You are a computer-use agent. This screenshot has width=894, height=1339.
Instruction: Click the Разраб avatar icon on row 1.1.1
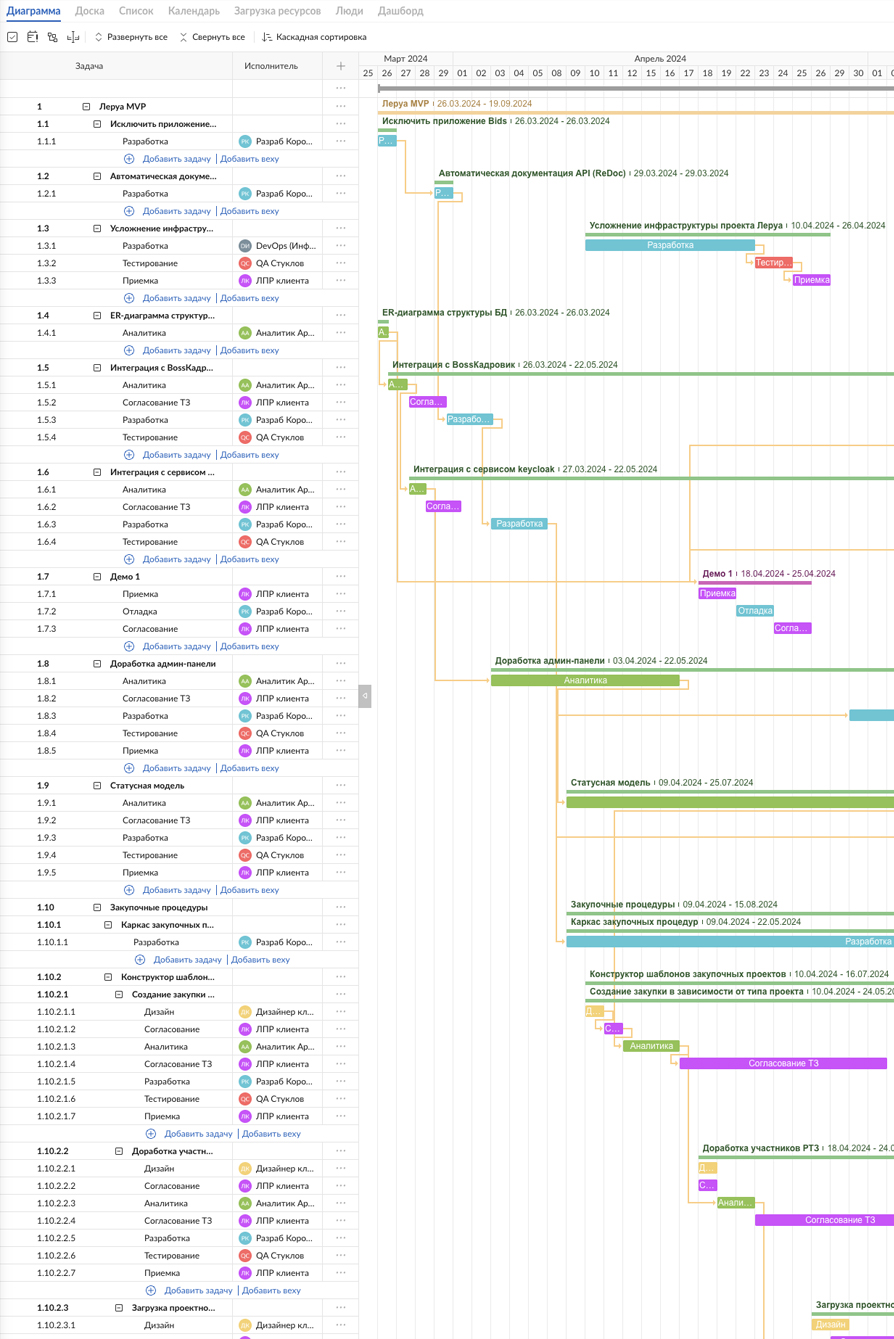click(245, 141)
